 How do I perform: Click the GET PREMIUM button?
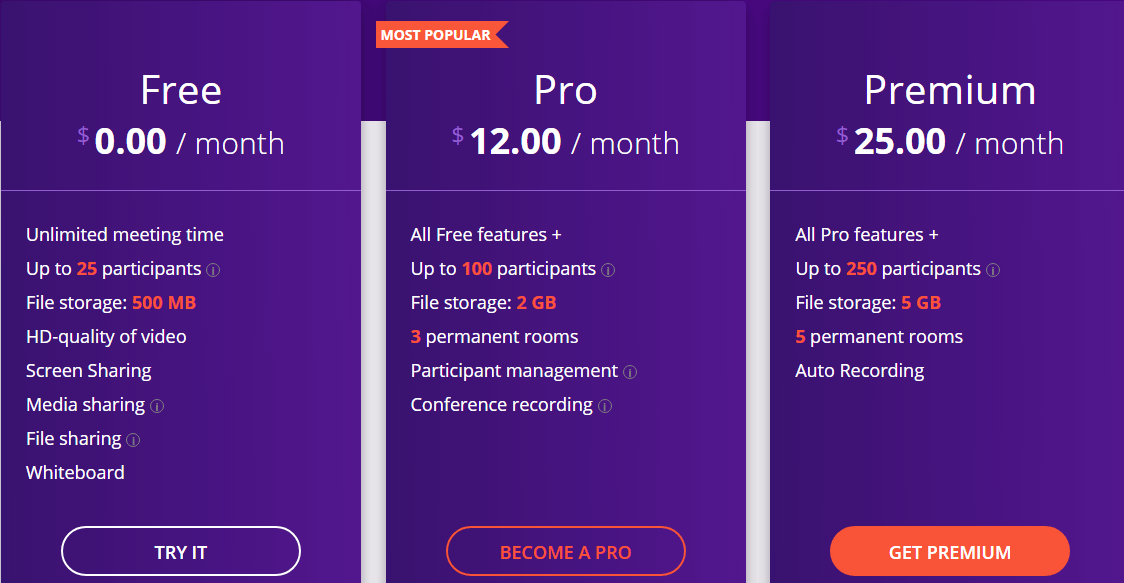click(x=950, y=551)
